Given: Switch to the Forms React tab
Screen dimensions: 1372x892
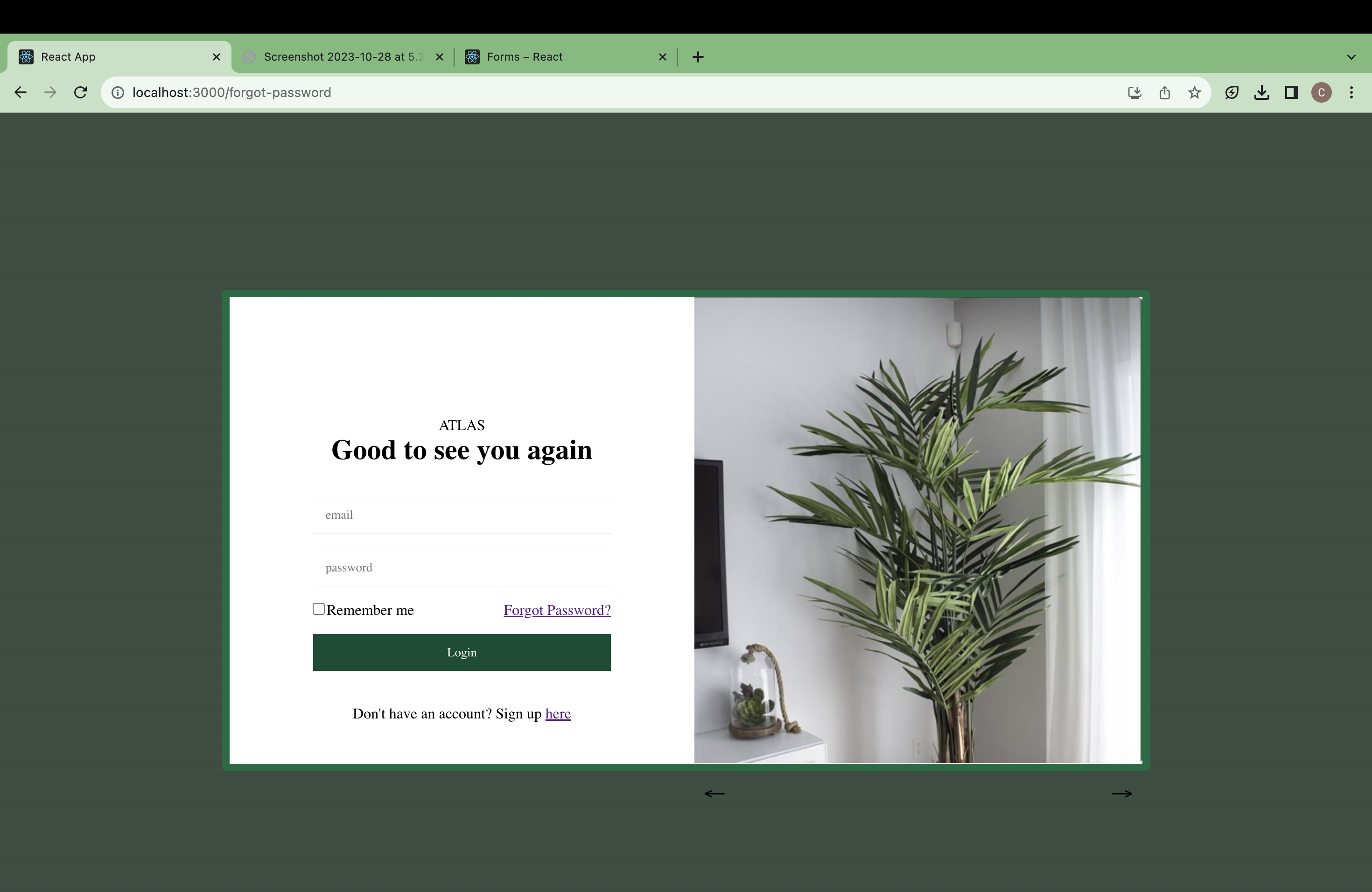Looking at the screenshot, I should coord(524,56).
